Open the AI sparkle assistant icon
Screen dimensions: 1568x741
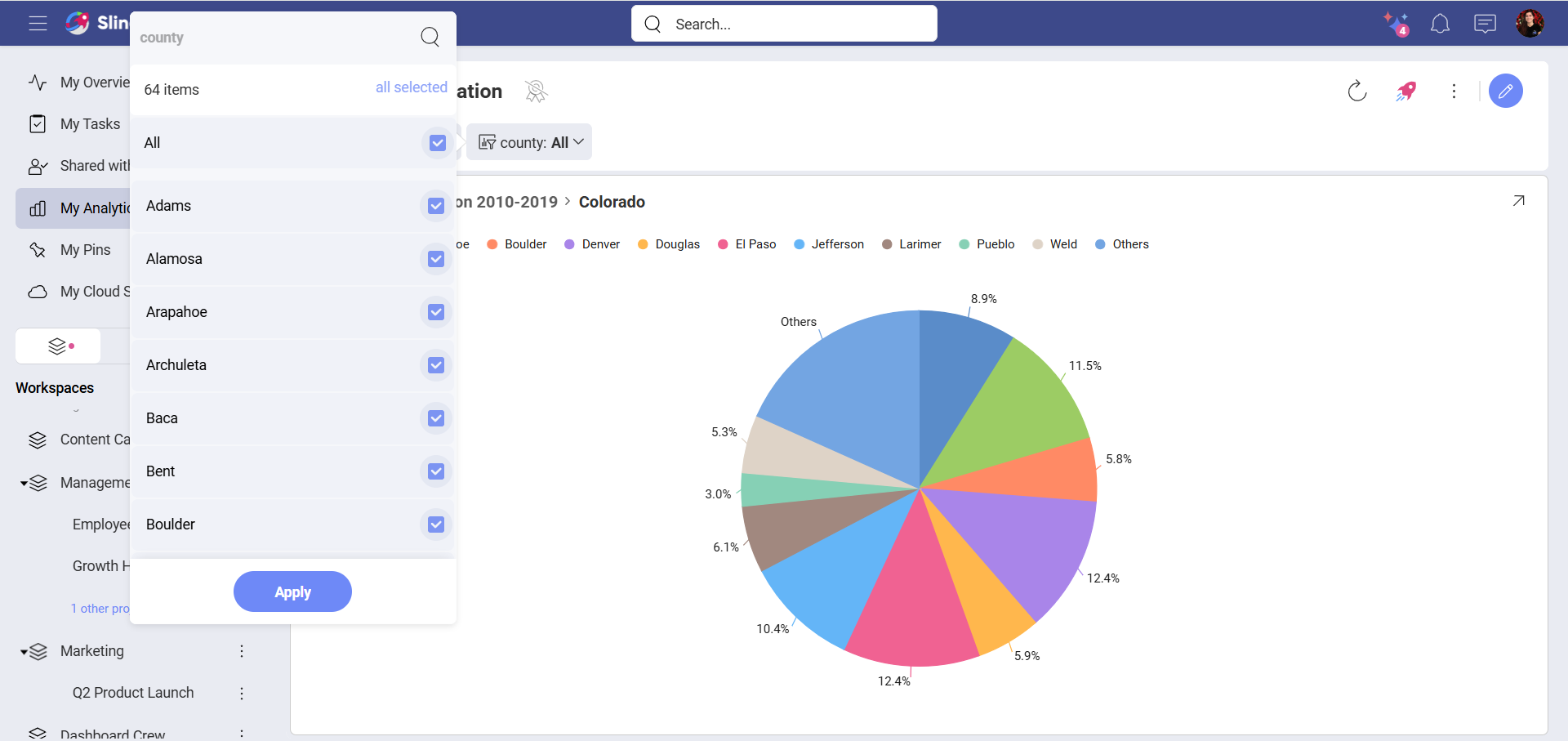click(1396, 24)
